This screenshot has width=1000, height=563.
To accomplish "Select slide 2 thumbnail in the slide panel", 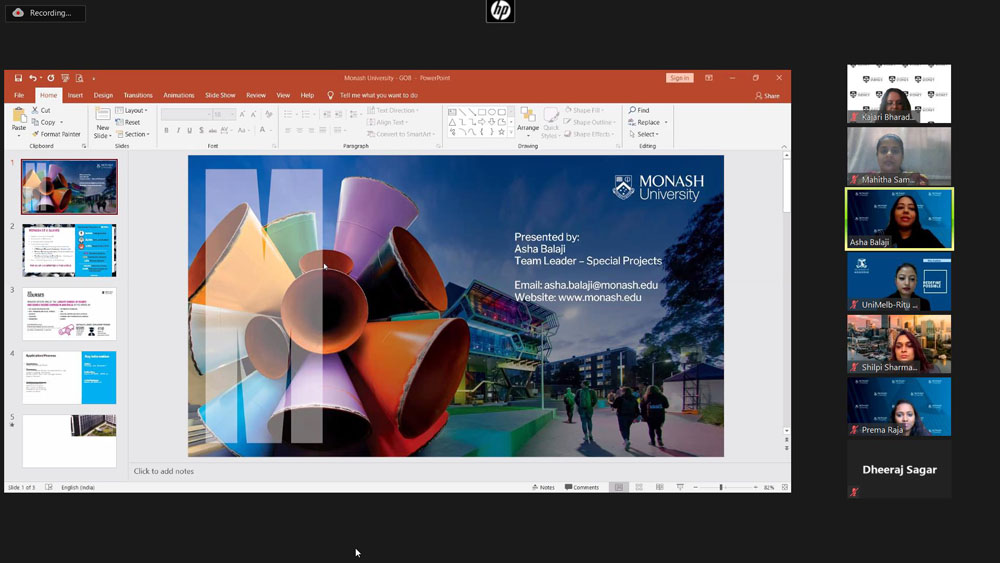I will coord(70,250).
